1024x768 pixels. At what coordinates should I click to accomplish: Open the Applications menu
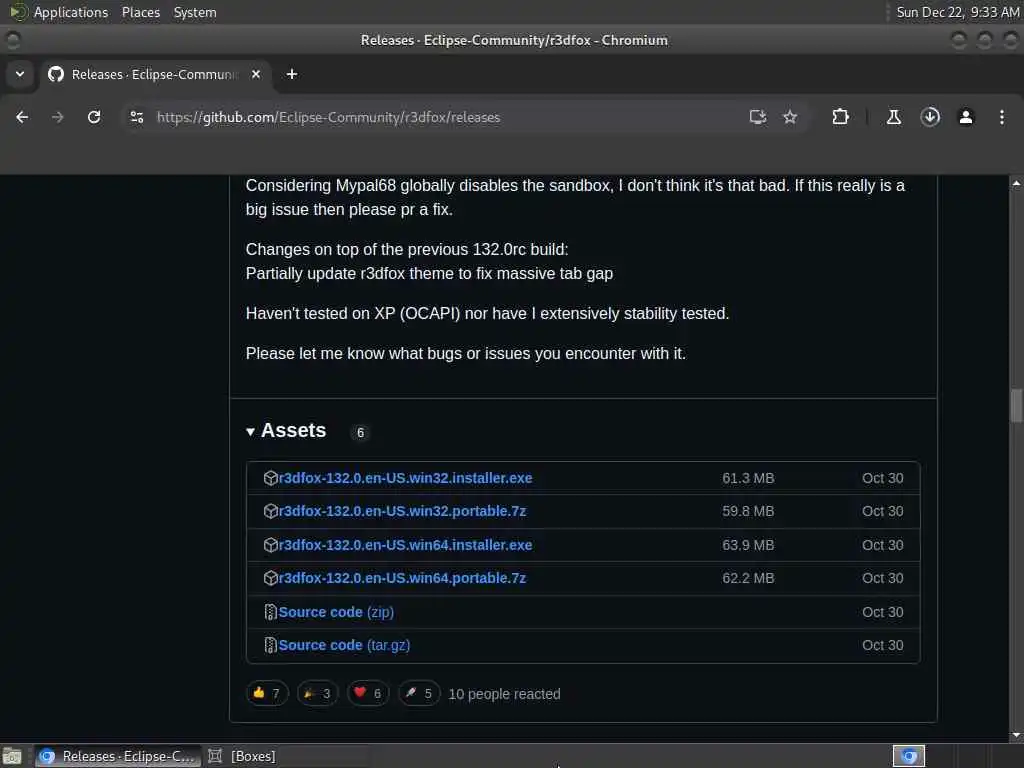pyautogui.click(x=71, y=12)
